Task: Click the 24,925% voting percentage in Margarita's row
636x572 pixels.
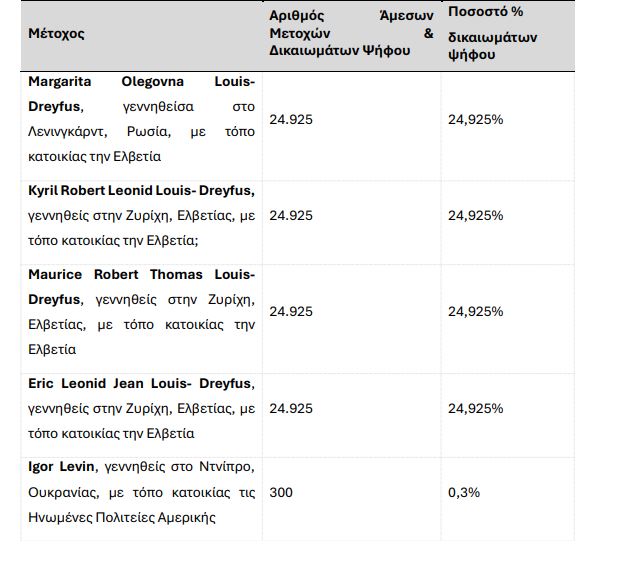Action: (x=475, y=119)
